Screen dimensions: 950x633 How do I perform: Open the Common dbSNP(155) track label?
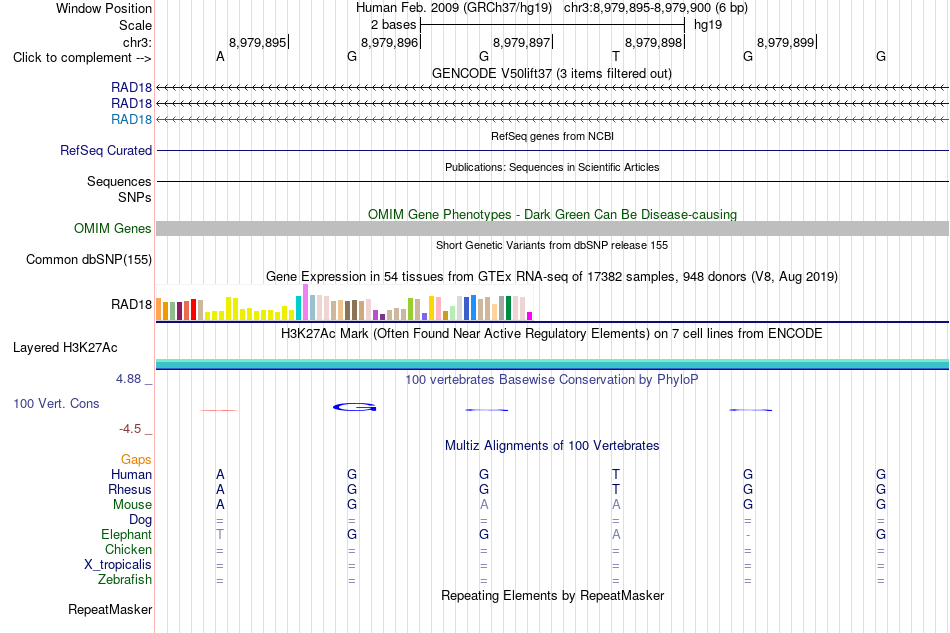88,259
